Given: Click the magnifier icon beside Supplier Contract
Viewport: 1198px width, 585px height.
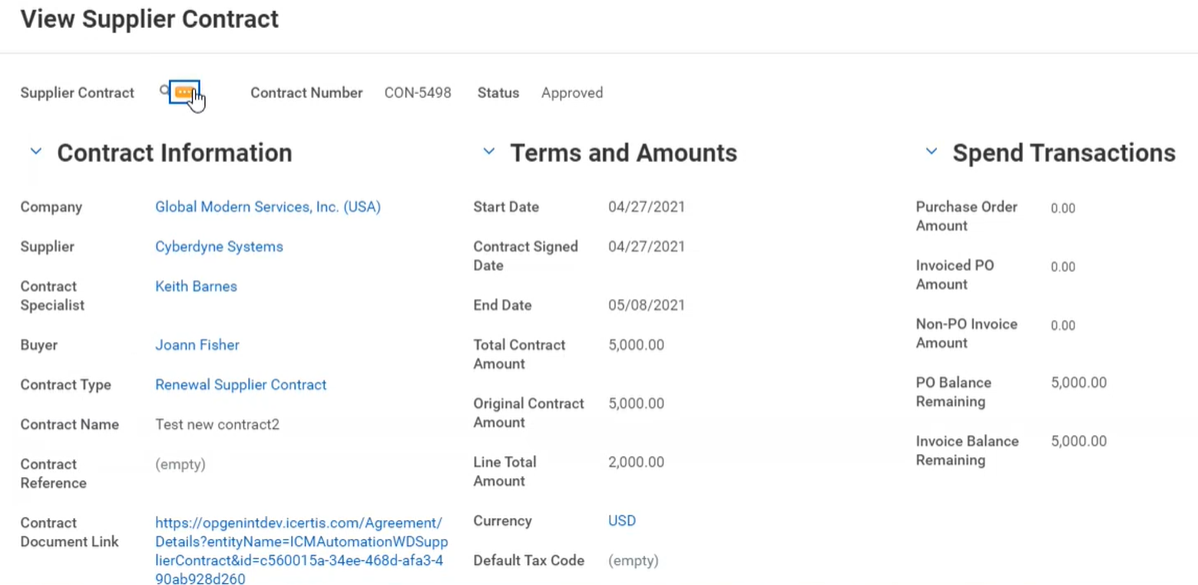Looking at the screenshot, I should (x=165, y=91).
